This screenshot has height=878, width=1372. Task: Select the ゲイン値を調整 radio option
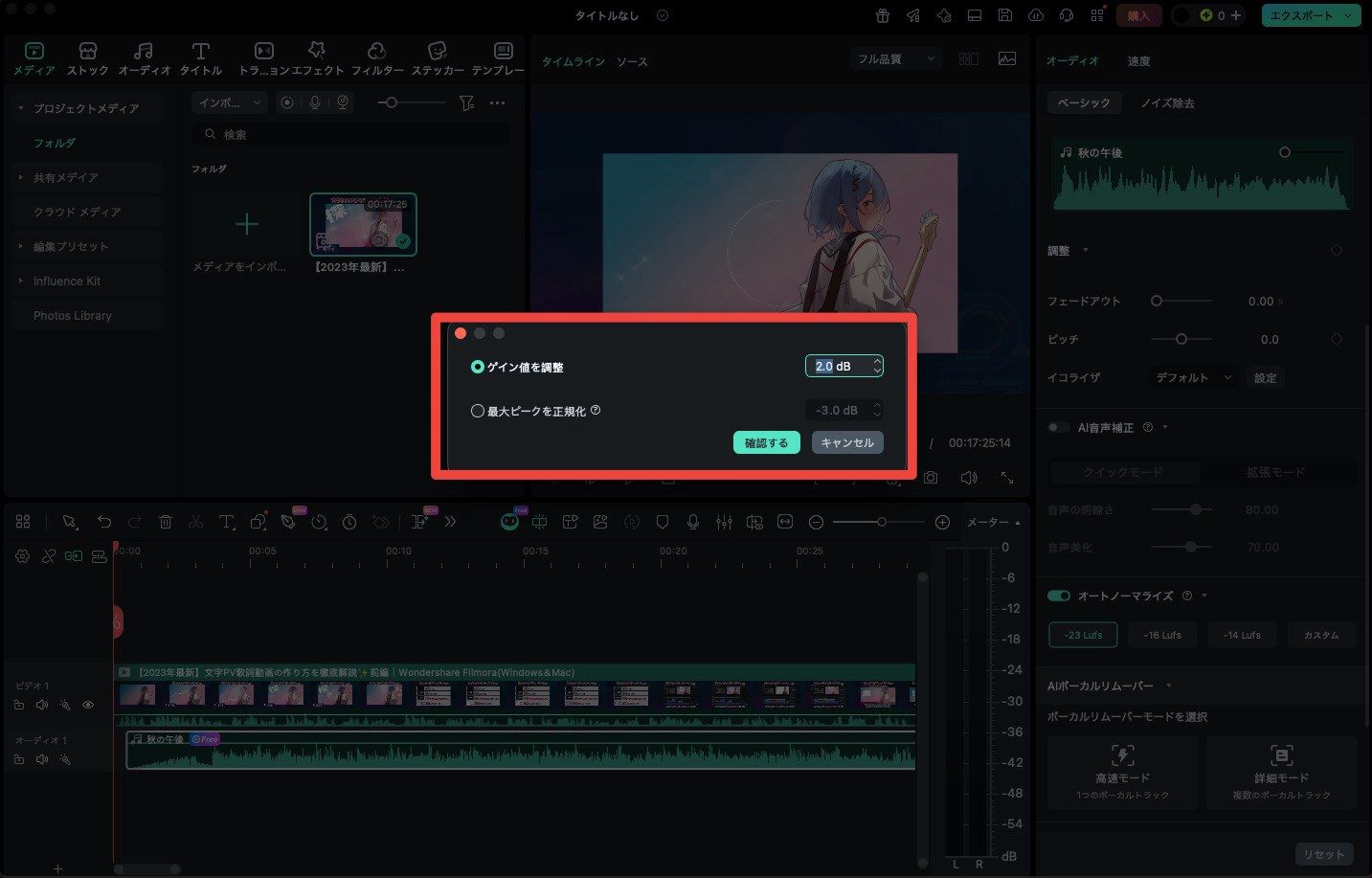478,367
